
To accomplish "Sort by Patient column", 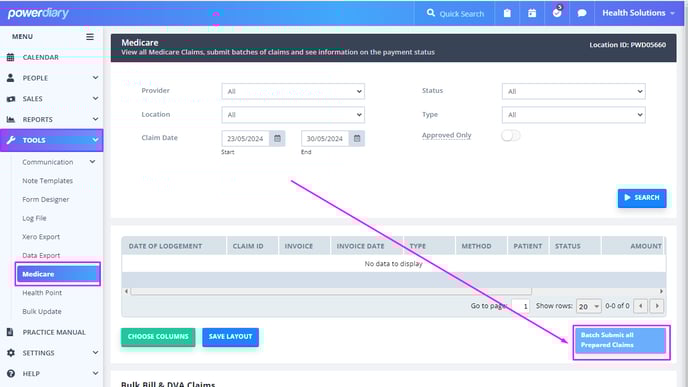I will [528, 246].
